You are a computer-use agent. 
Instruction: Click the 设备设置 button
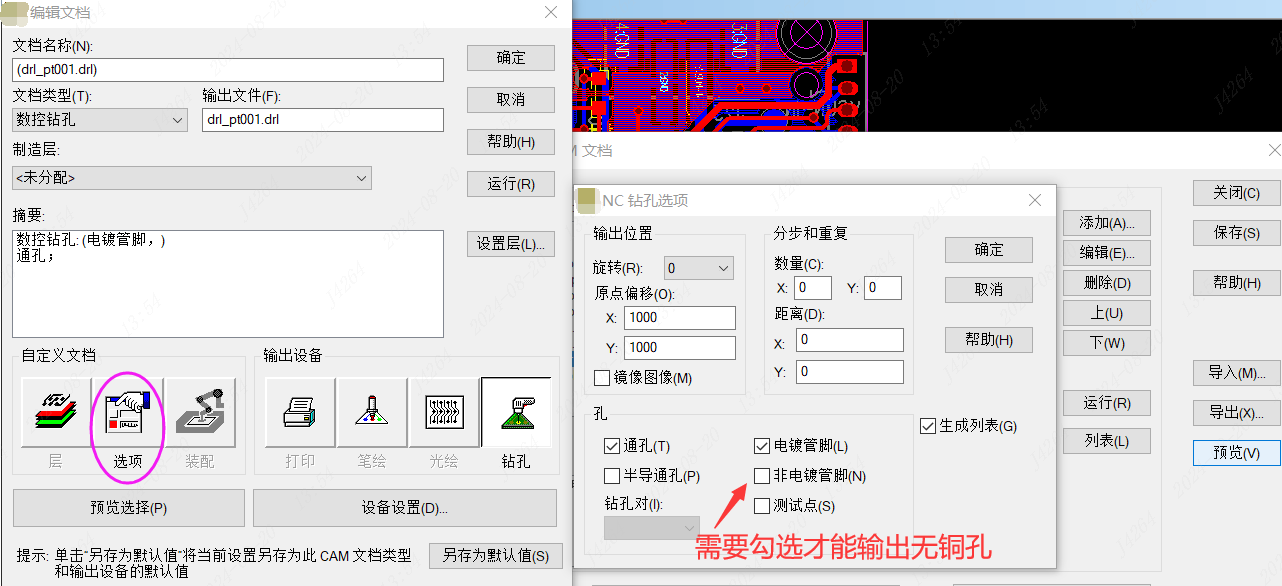click(x=404, y=508)
